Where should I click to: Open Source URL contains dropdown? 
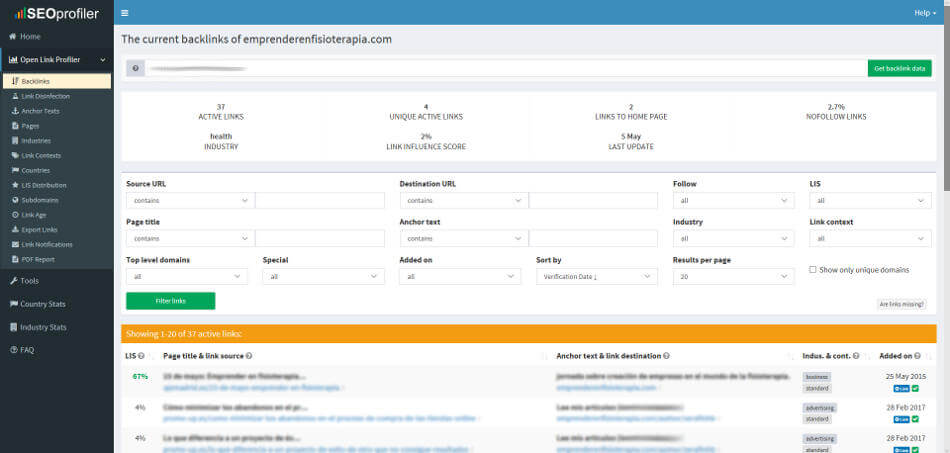click(x=190, y=200)
